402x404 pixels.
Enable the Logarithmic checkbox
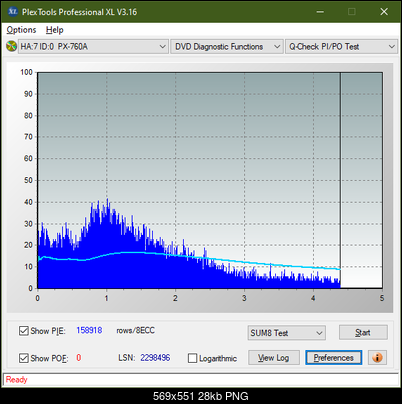coord(192,358)
